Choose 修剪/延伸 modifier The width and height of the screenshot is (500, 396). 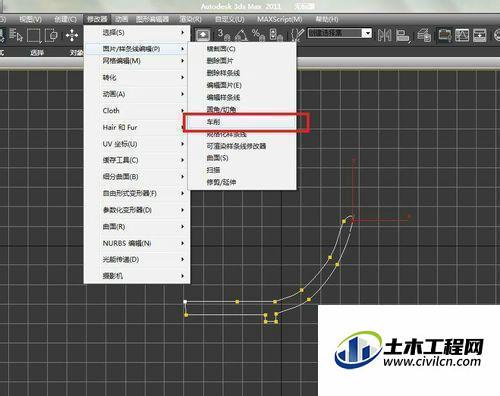click(x=242, y=182)
